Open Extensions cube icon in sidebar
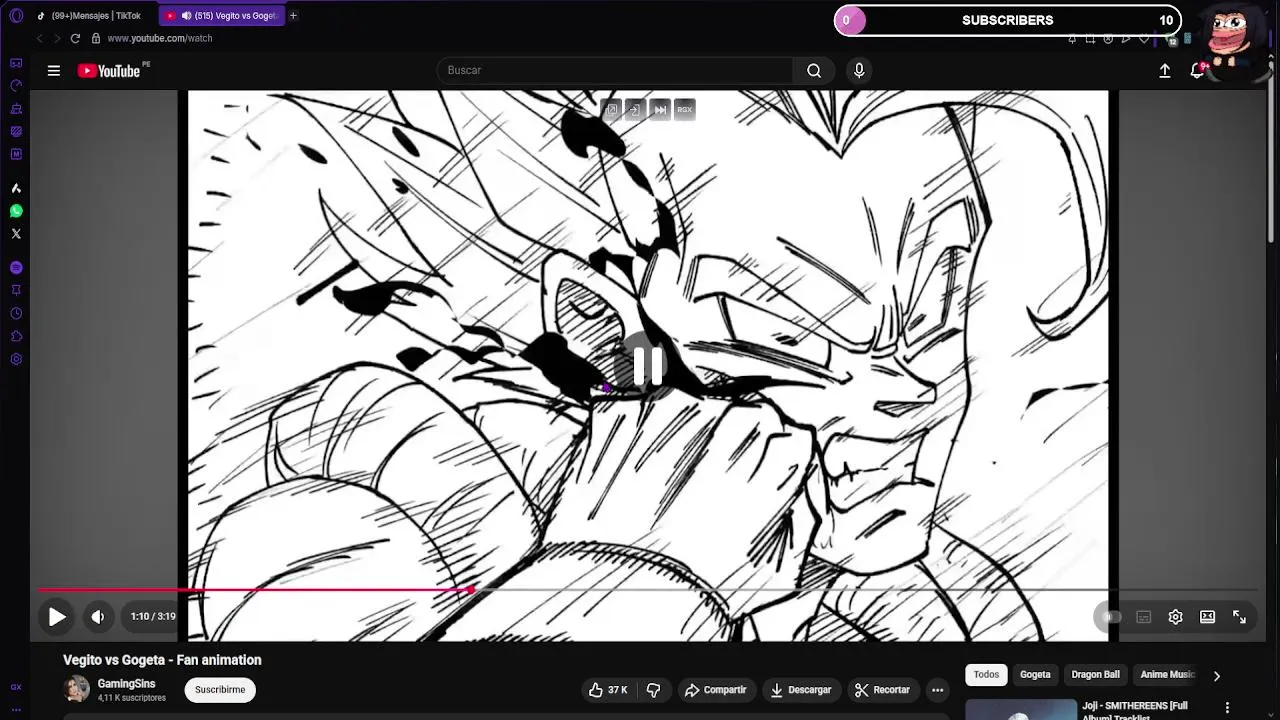Image resolution: width=1280 pixels, height=720 pixels. (x=16, y=337)
